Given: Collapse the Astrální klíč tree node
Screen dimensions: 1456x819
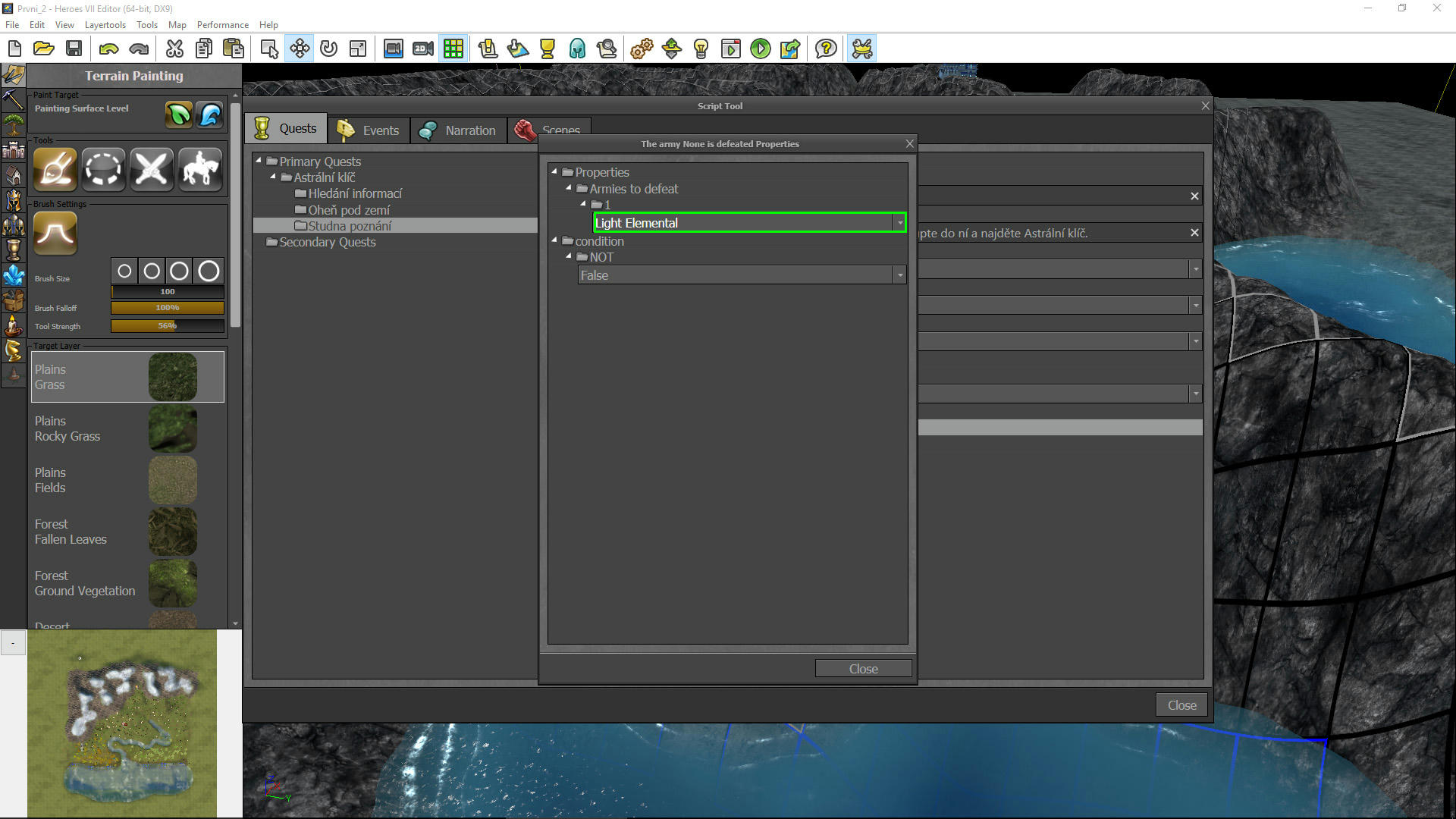Looking at the screenshot, I should (273, 177).
